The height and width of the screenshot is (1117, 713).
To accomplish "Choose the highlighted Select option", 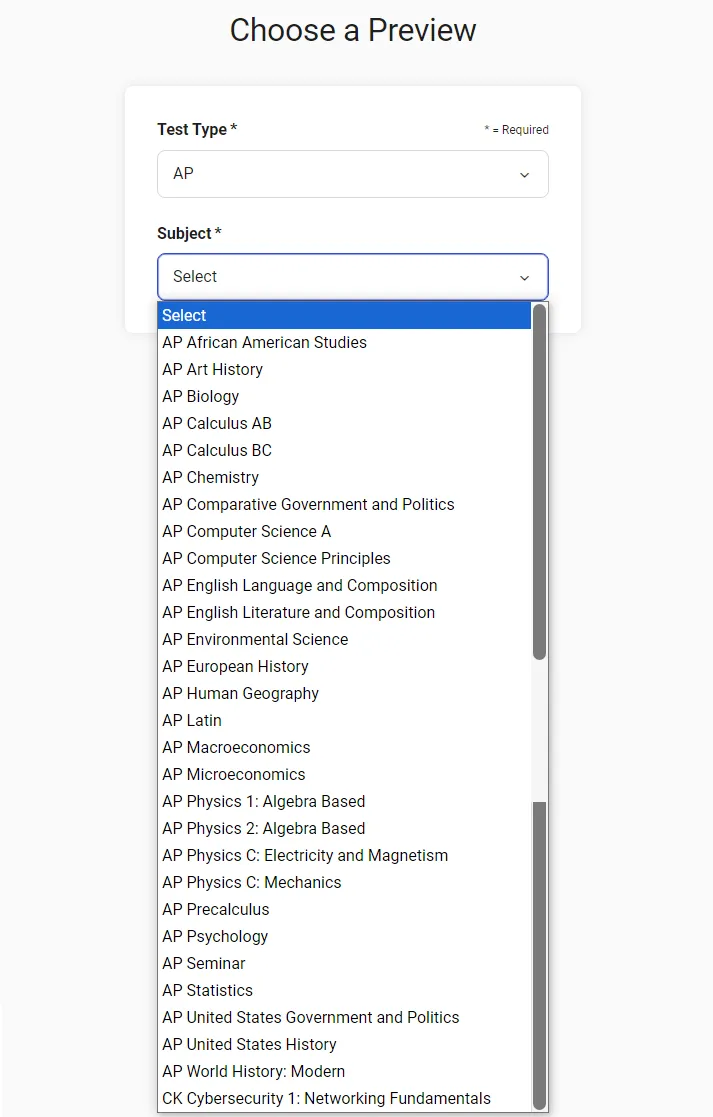I will click(x=344, y=315).
